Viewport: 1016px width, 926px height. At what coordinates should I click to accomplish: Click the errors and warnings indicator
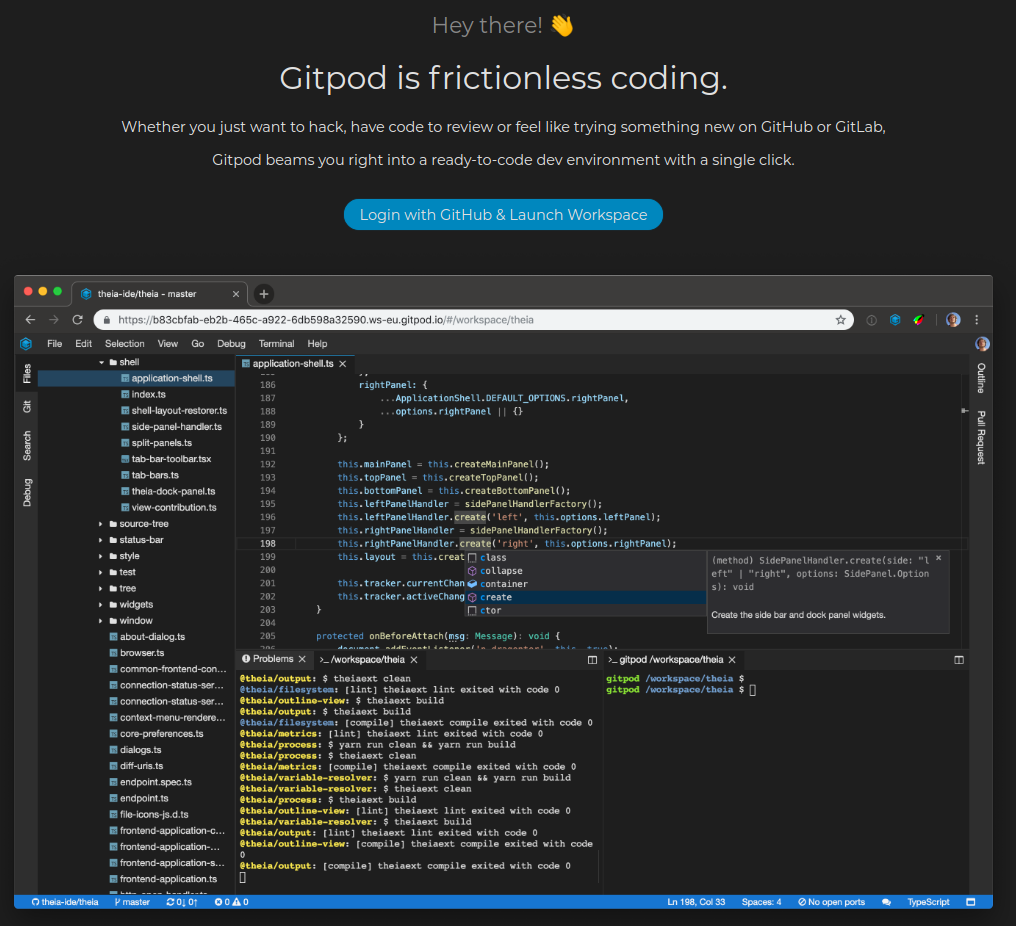[x=231, y=901]
